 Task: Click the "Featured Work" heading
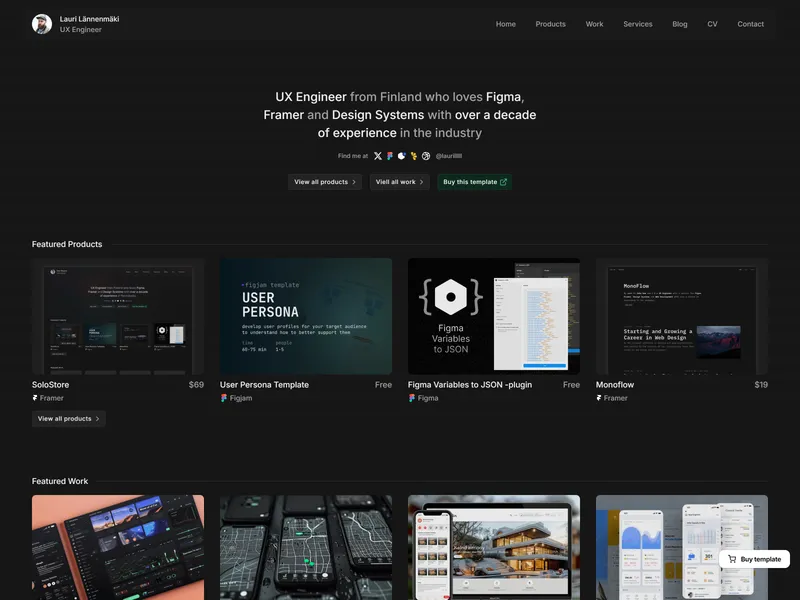60,481
